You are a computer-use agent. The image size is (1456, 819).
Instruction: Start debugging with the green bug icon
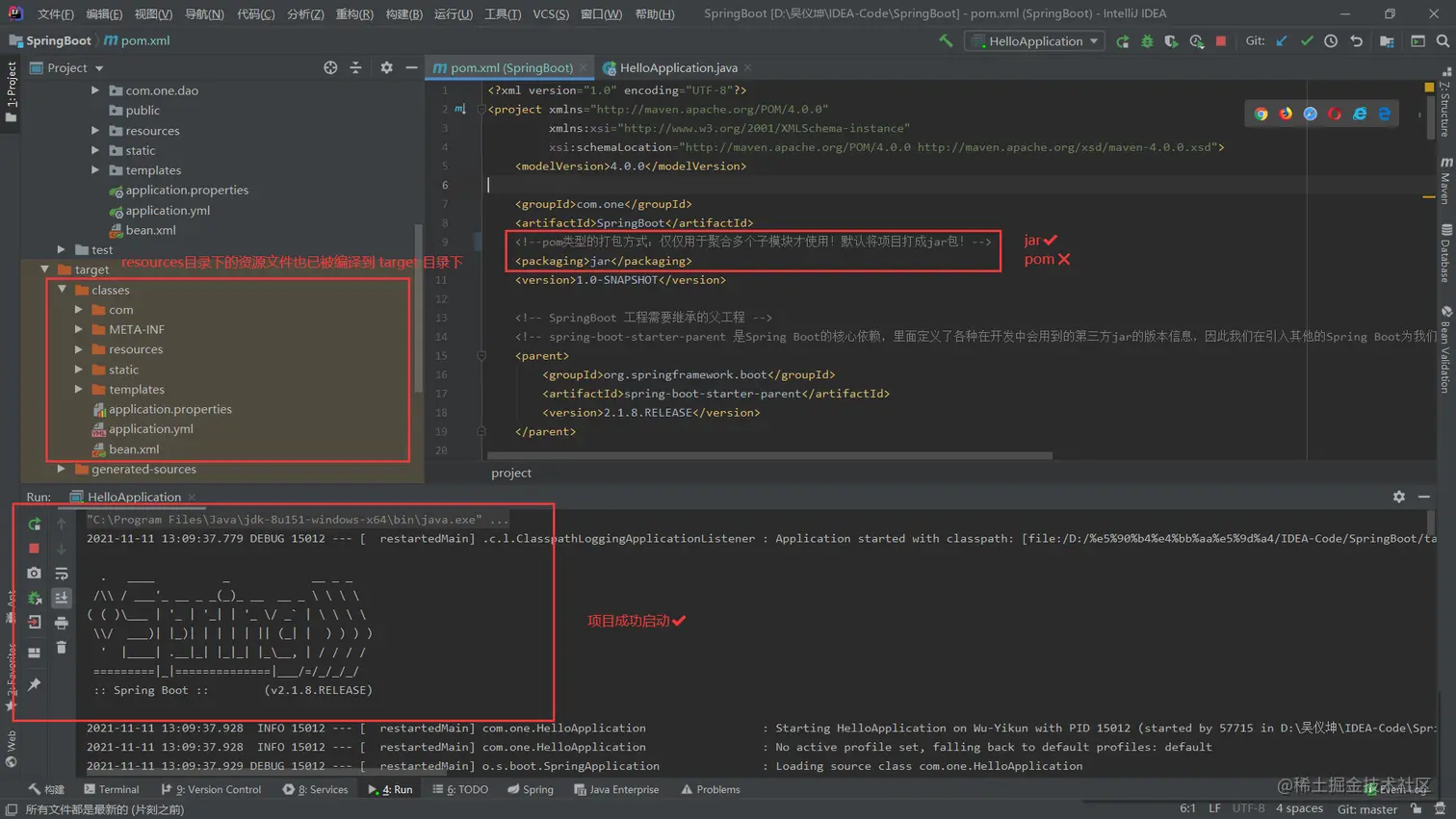click(x=1147, y=41)
